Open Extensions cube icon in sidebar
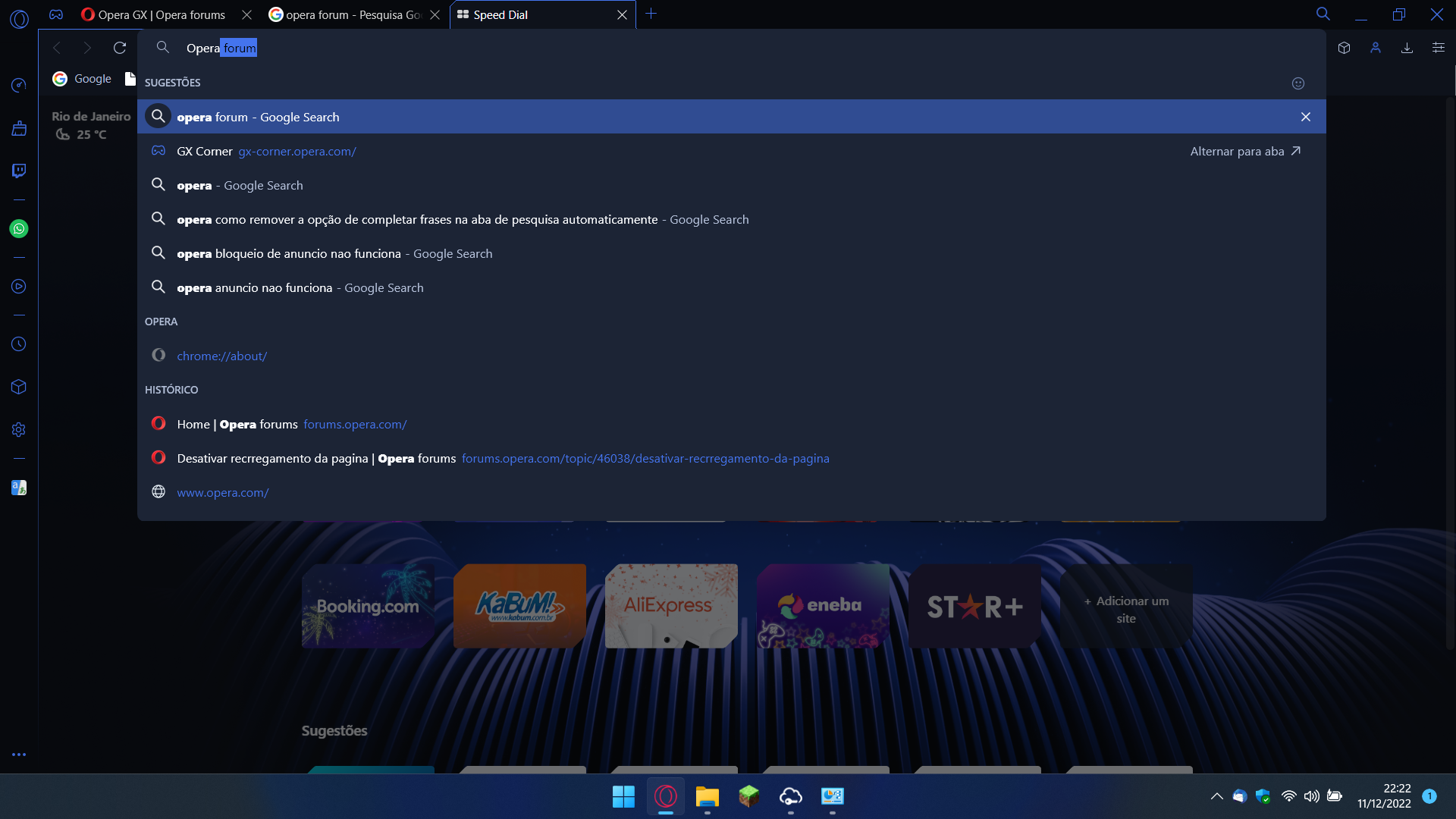Image resolution: width=1456 pixels, height=819 pixels. point(19,387)
